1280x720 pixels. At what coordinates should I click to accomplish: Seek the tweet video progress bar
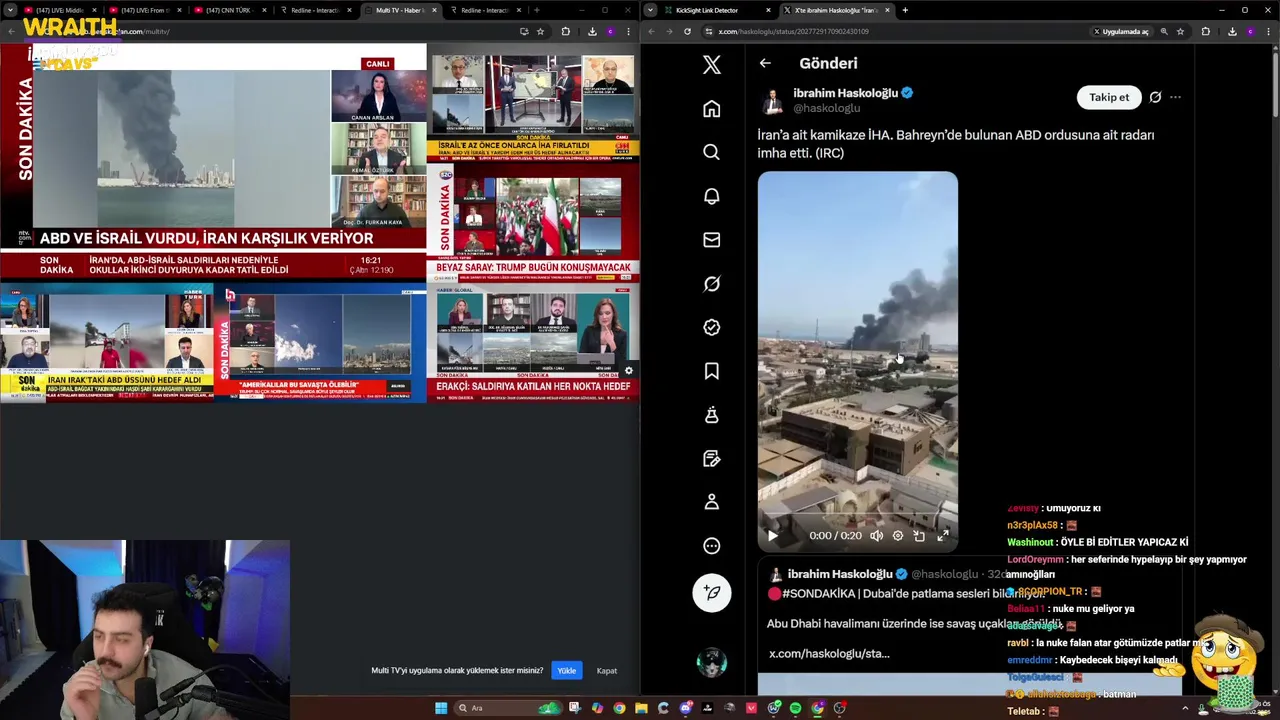click(x=857, y=516)
